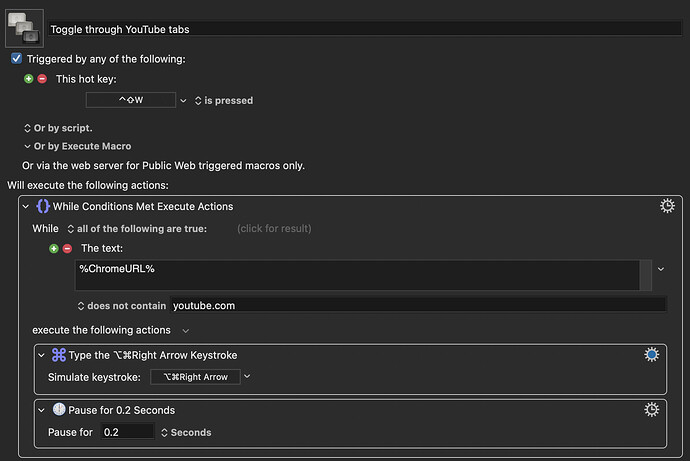This screenshot has width=690, height=461.
Task: Remove the hot key trigger with red minus
Action: click(x=42, y=78)
